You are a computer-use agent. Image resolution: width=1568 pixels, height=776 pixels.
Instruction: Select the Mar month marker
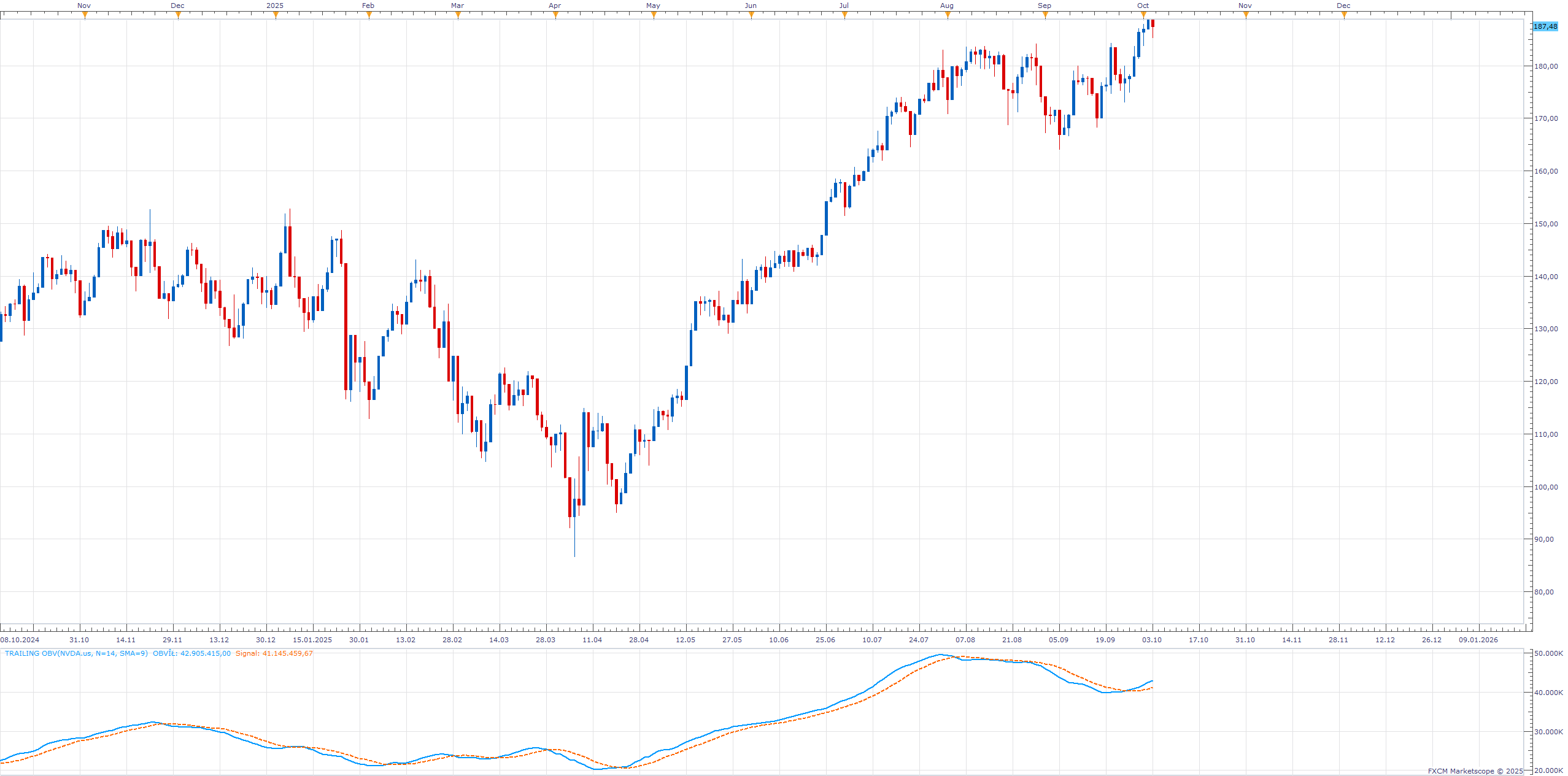(457, 6)
